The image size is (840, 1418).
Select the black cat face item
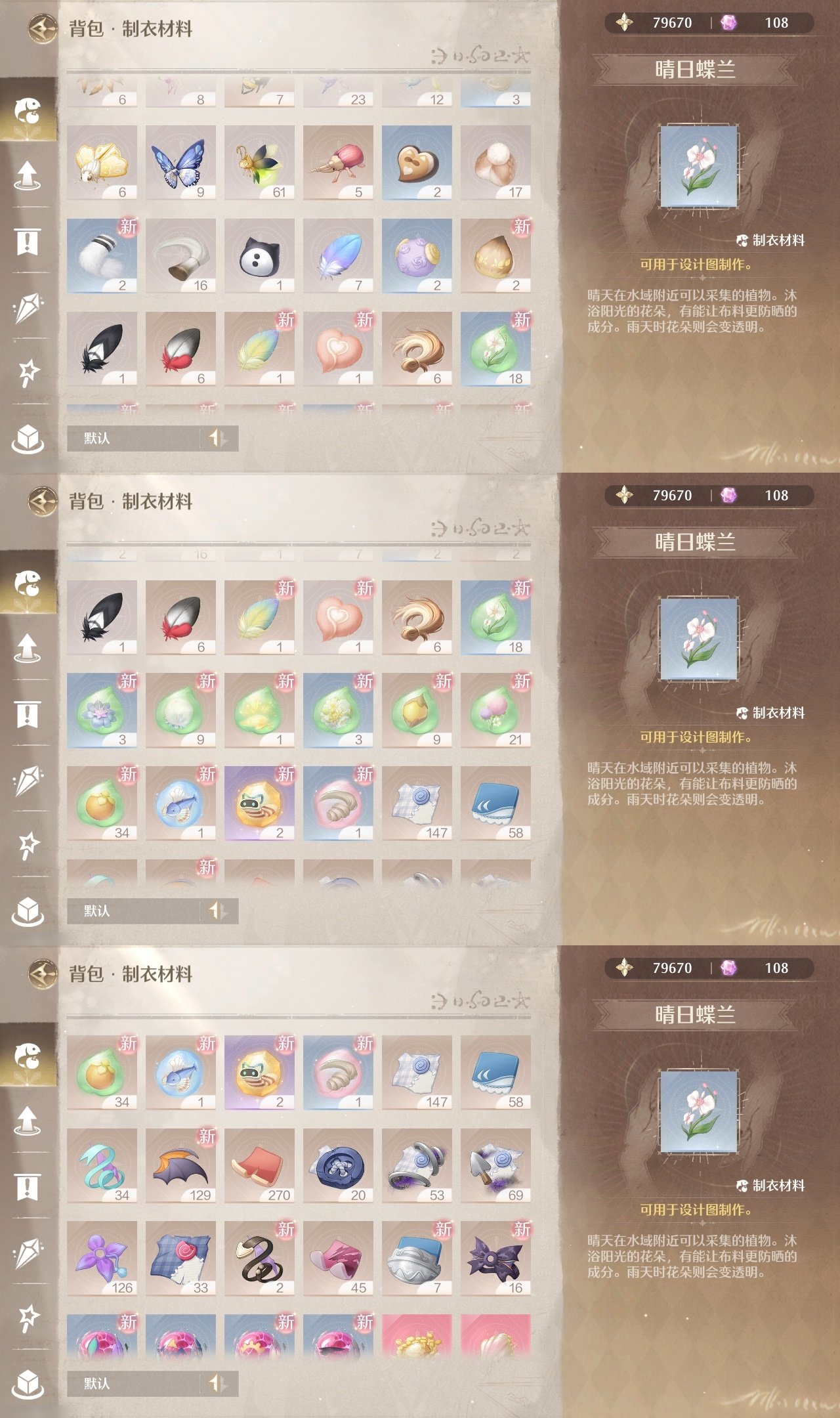tap(259, 256)
